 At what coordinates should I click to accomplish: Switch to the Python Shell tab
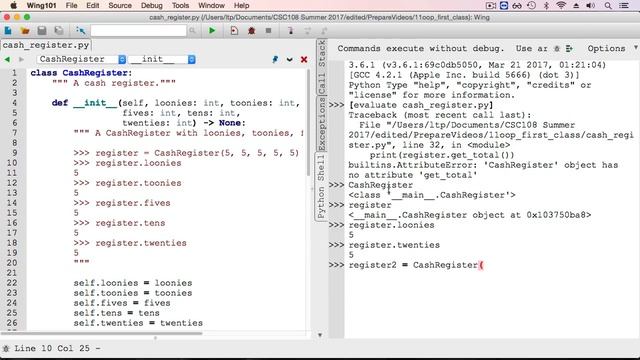coord(322,187)
